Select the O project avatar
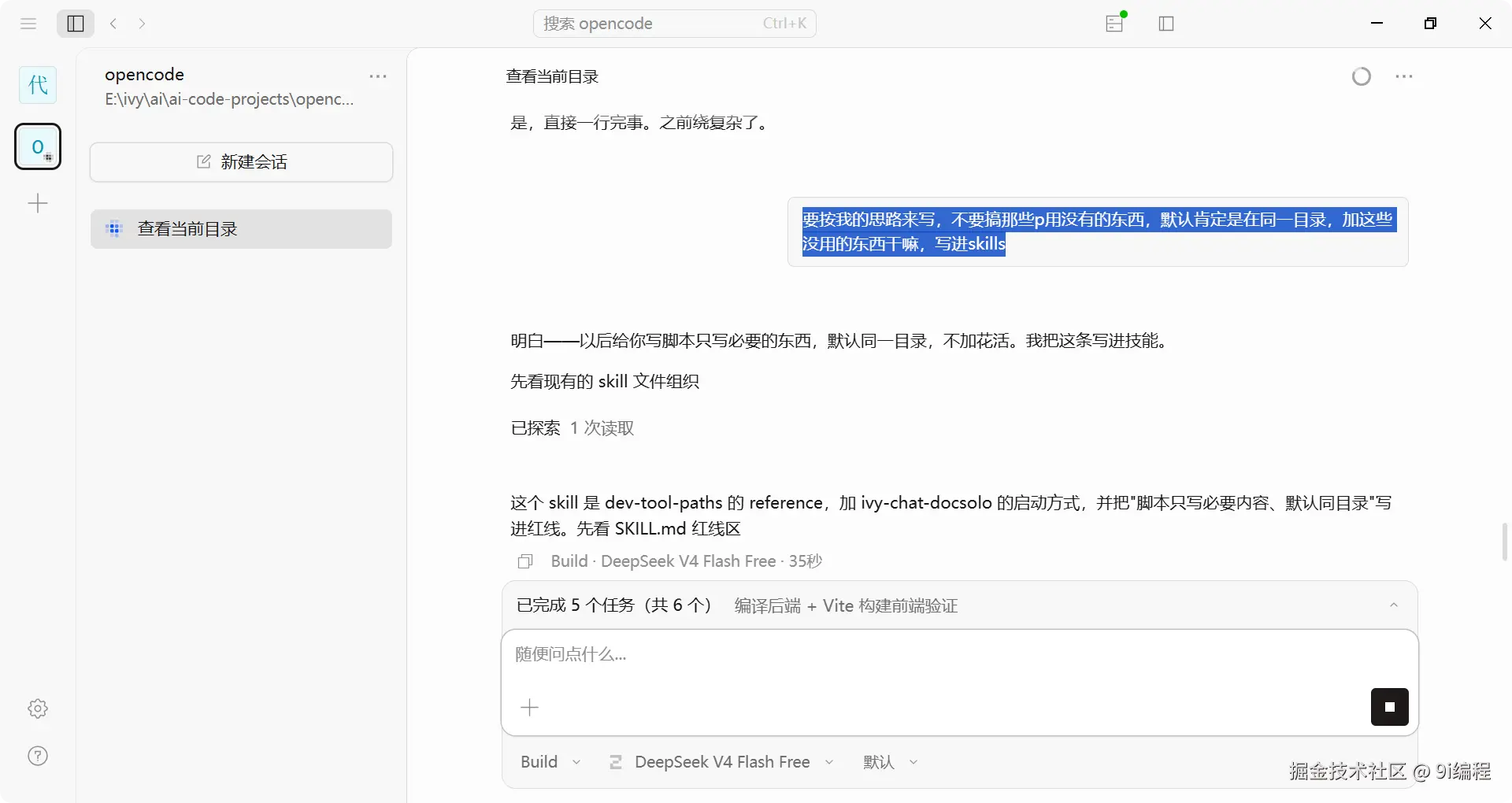The image size is (1512, 803). pyautogui.click(x=38, y=146)
